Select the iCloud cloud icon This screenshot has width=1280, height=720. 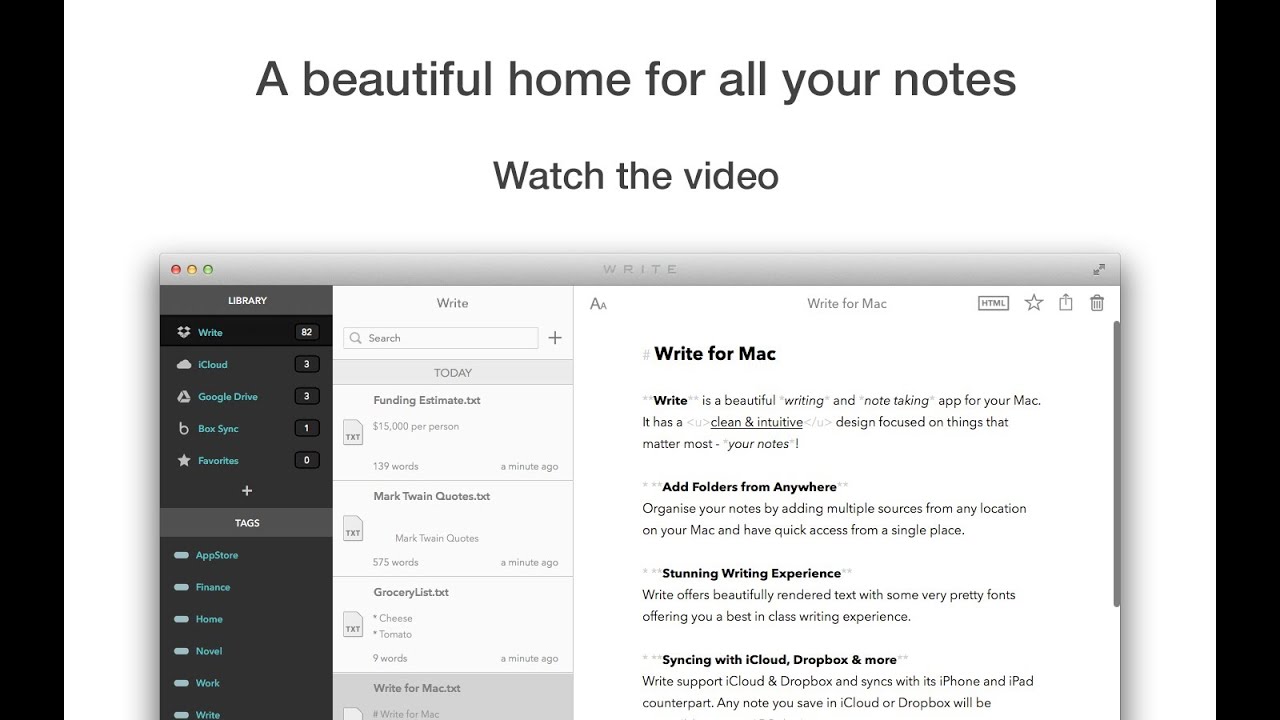[183, 364]
